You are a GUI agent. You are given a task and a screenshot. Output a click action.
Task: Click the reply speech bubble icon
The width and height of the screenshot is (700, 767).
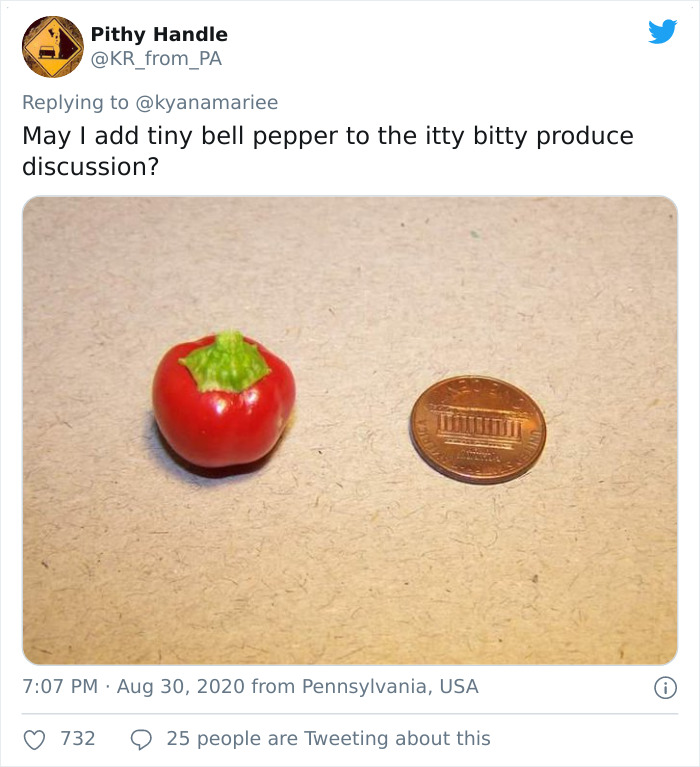tap(141, 739)
